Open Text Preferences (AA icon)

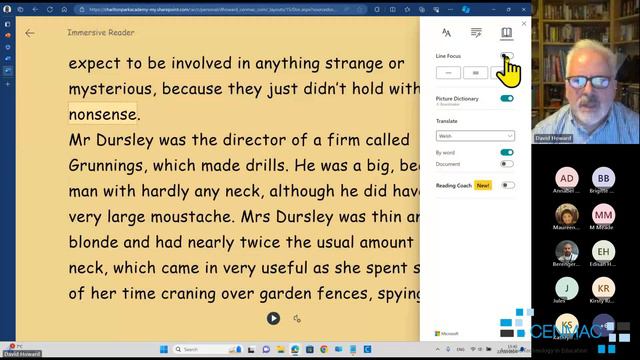[x=446, y=33]
